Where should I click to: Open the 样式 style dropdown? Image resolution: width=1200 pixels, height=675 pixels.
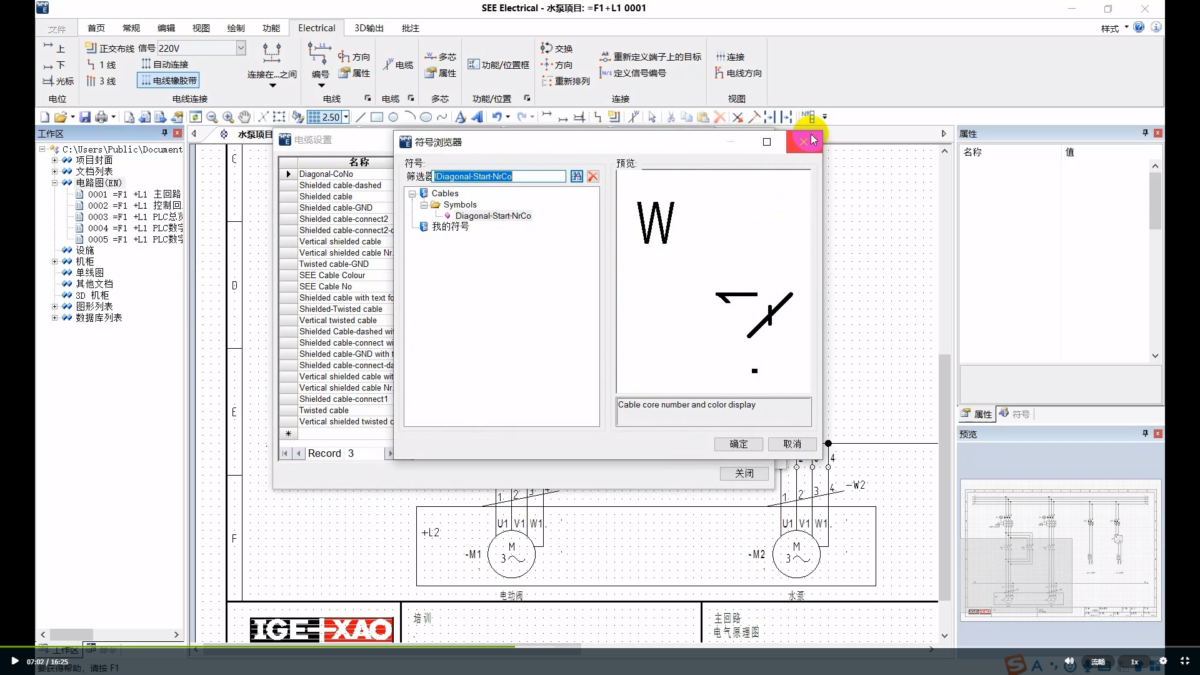coord(1114,28)
